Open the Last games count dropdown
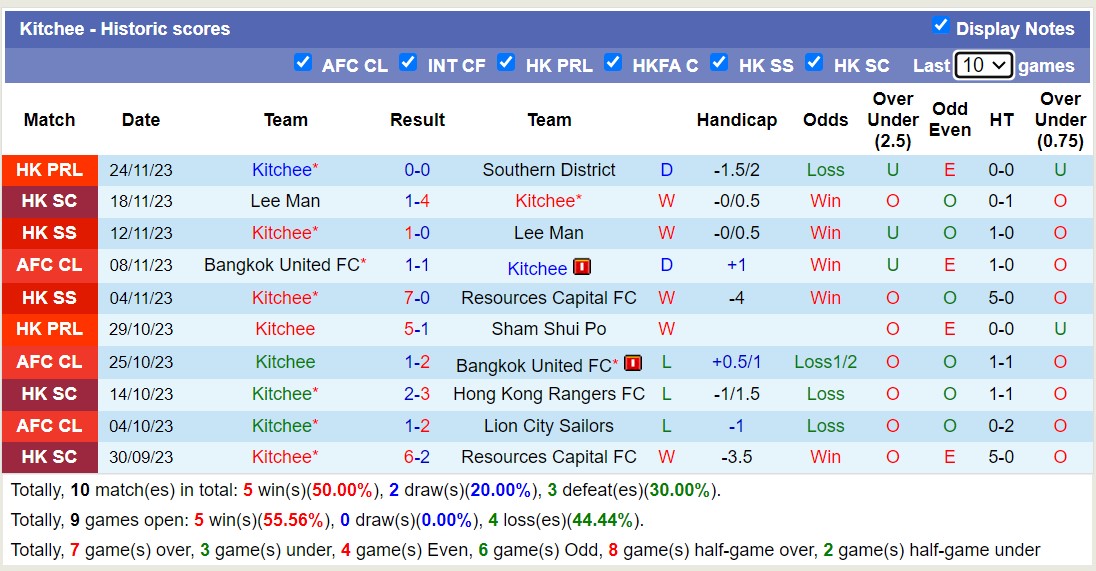Image resolution: width=1096 pixels, height=571 pixels. tap(983, 65)
